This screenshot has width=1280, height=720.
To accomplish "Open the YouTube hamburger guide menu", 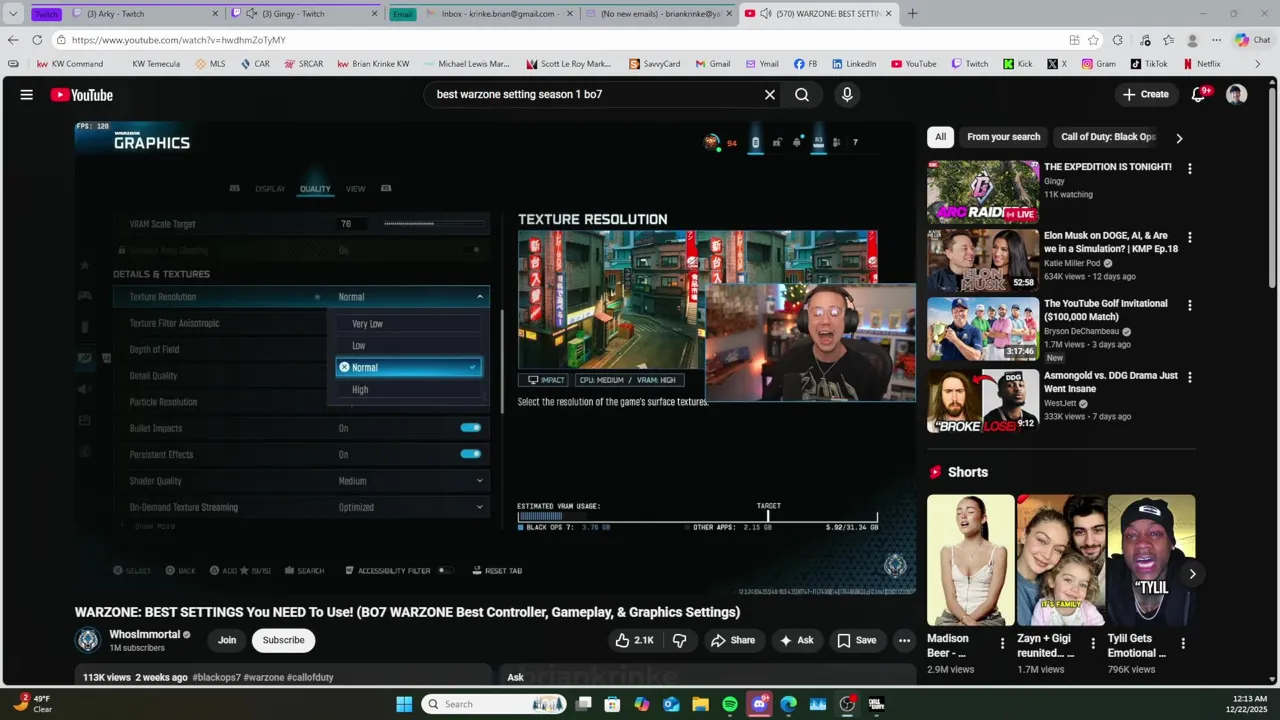I will coord(27,95).
